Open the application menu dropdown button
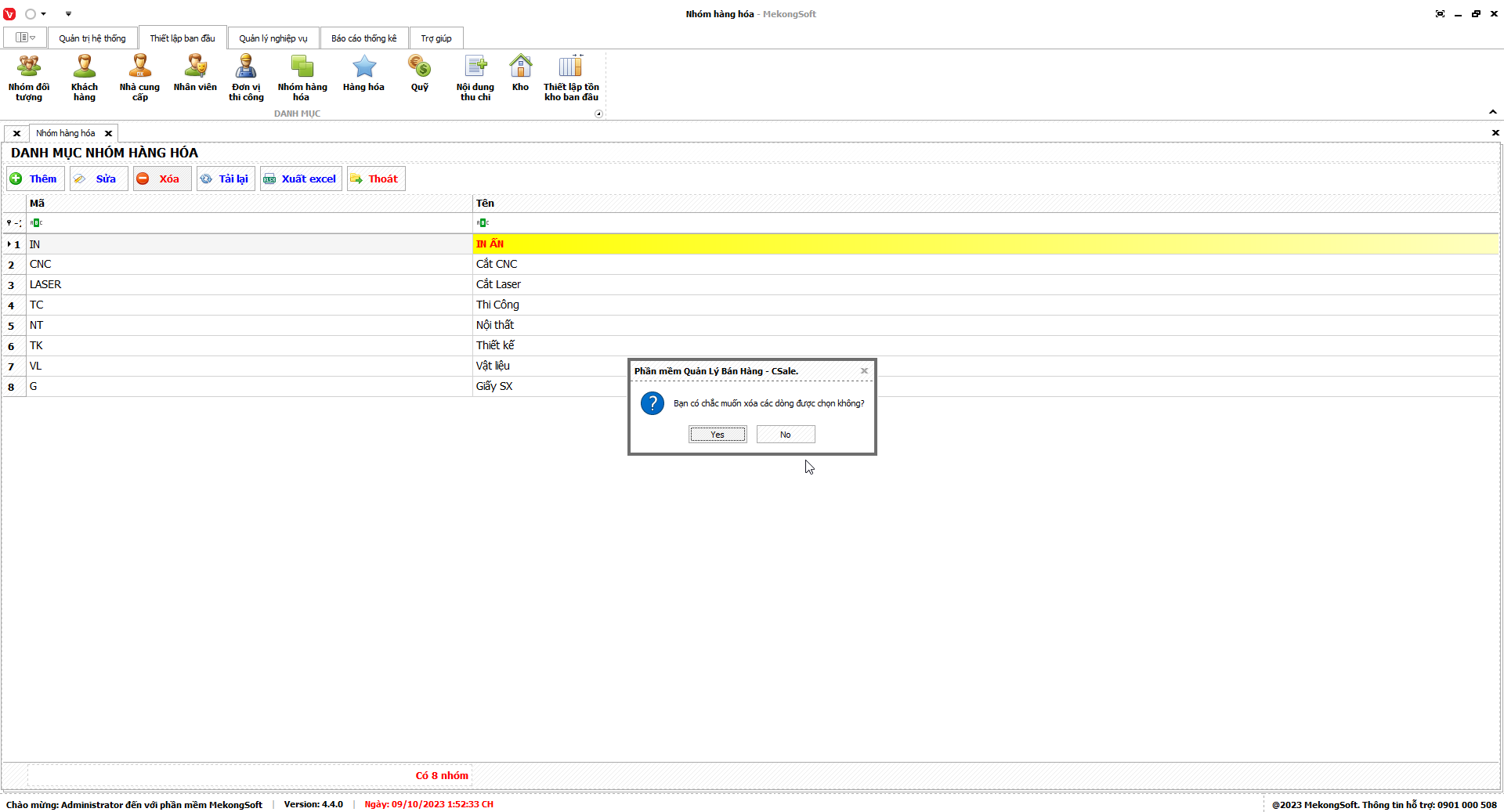 [26, 38]
